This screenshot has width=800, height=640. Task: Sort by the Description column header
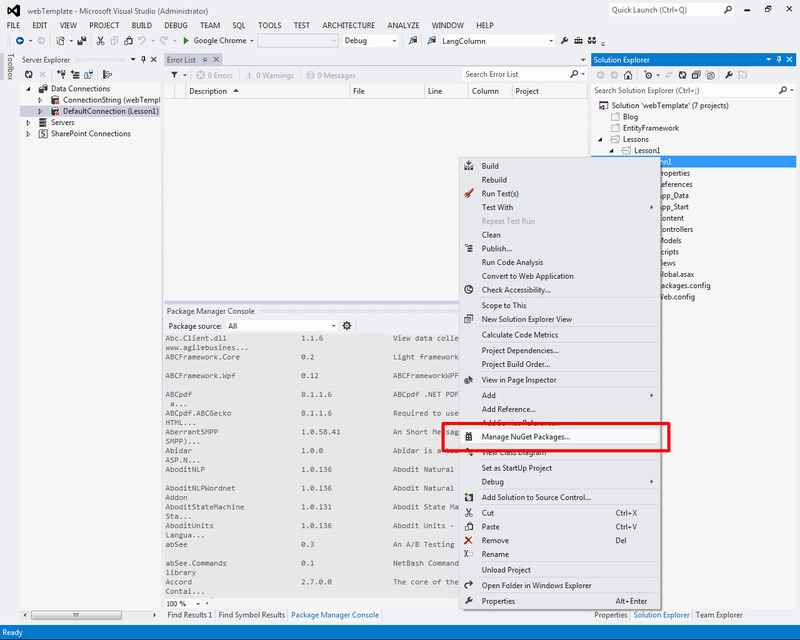tap(268, 91)
